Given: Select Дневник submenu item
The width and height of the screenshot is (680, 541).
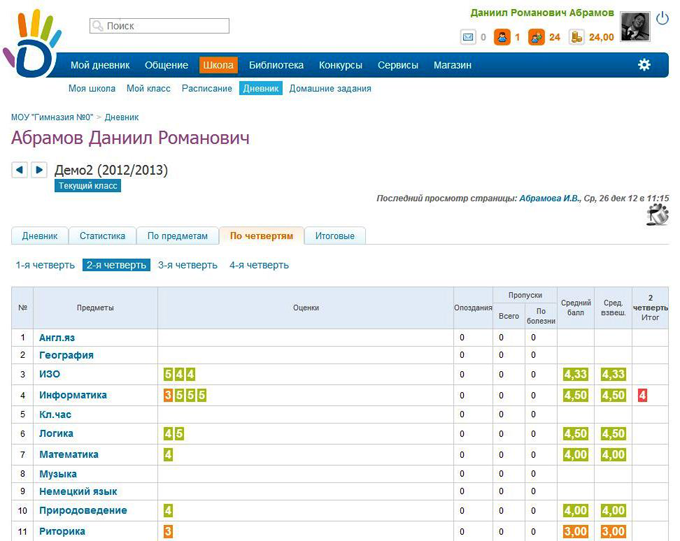Looking at the screenshot, I should [261, 88].
